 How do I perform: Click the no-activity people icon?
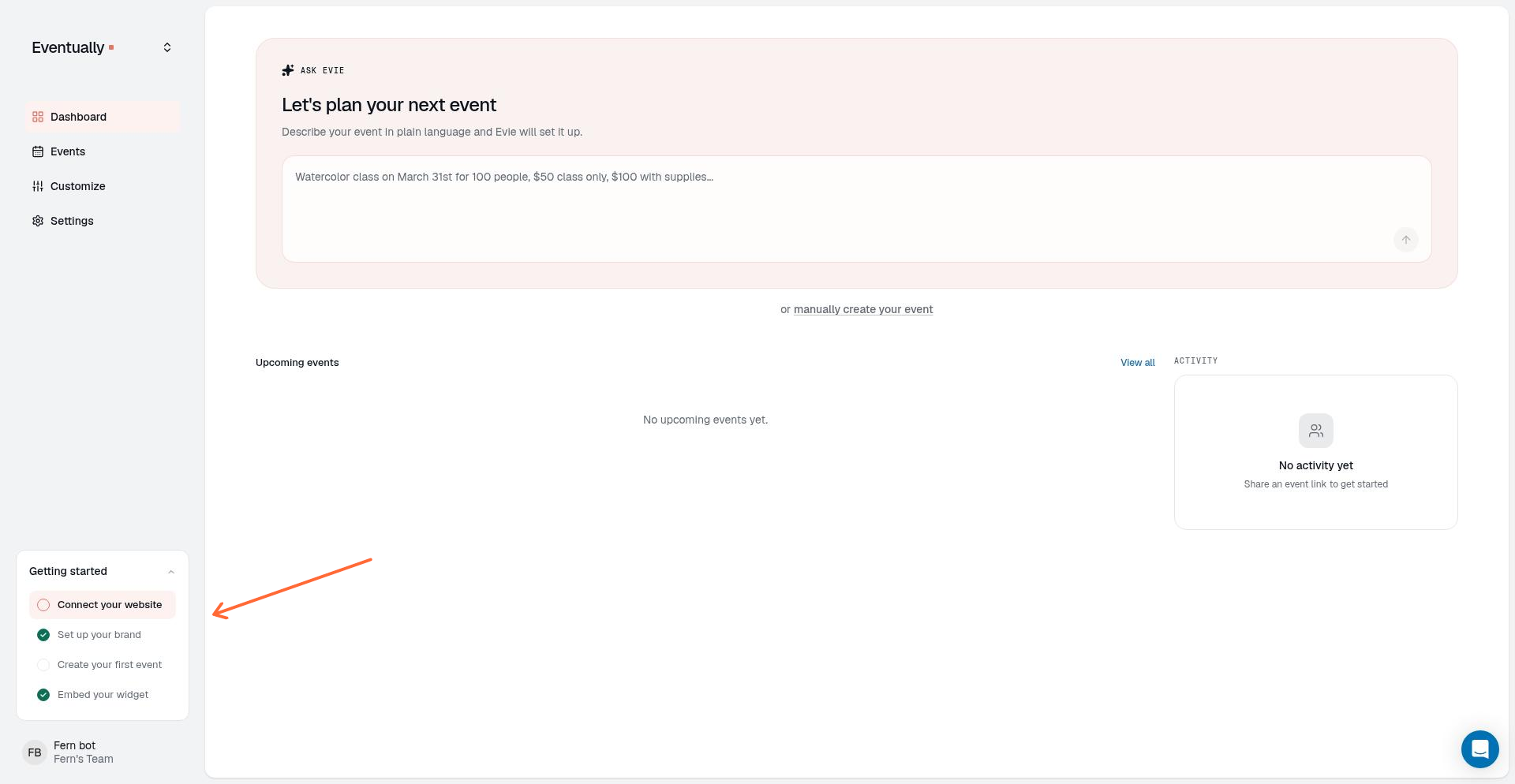coord(1316,431)
